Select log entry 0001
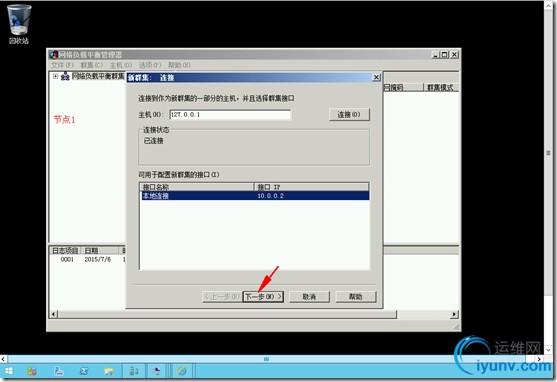 click(x=67, y=260)
